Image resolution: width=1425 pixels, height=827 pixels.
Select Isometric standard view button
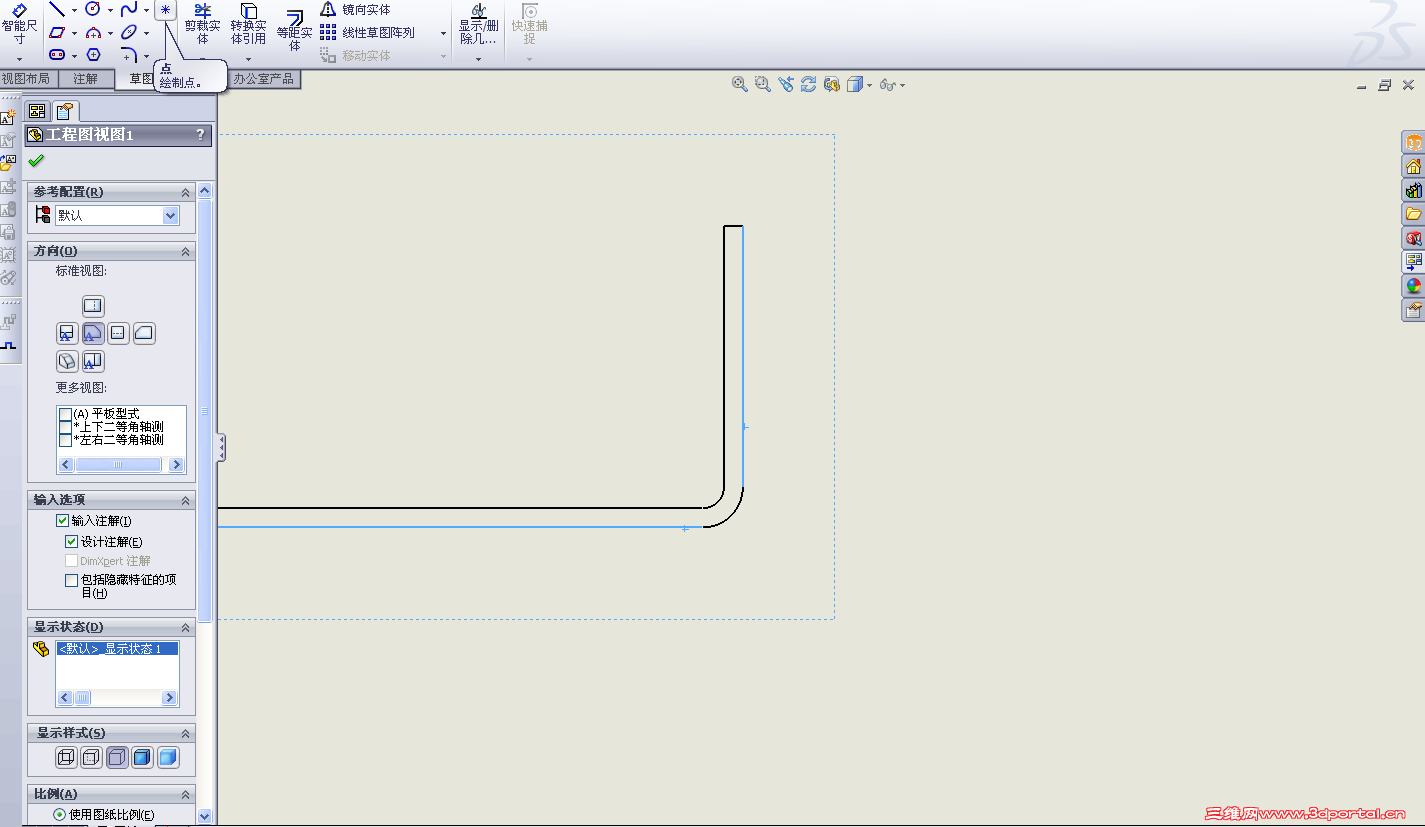[67, 361]
